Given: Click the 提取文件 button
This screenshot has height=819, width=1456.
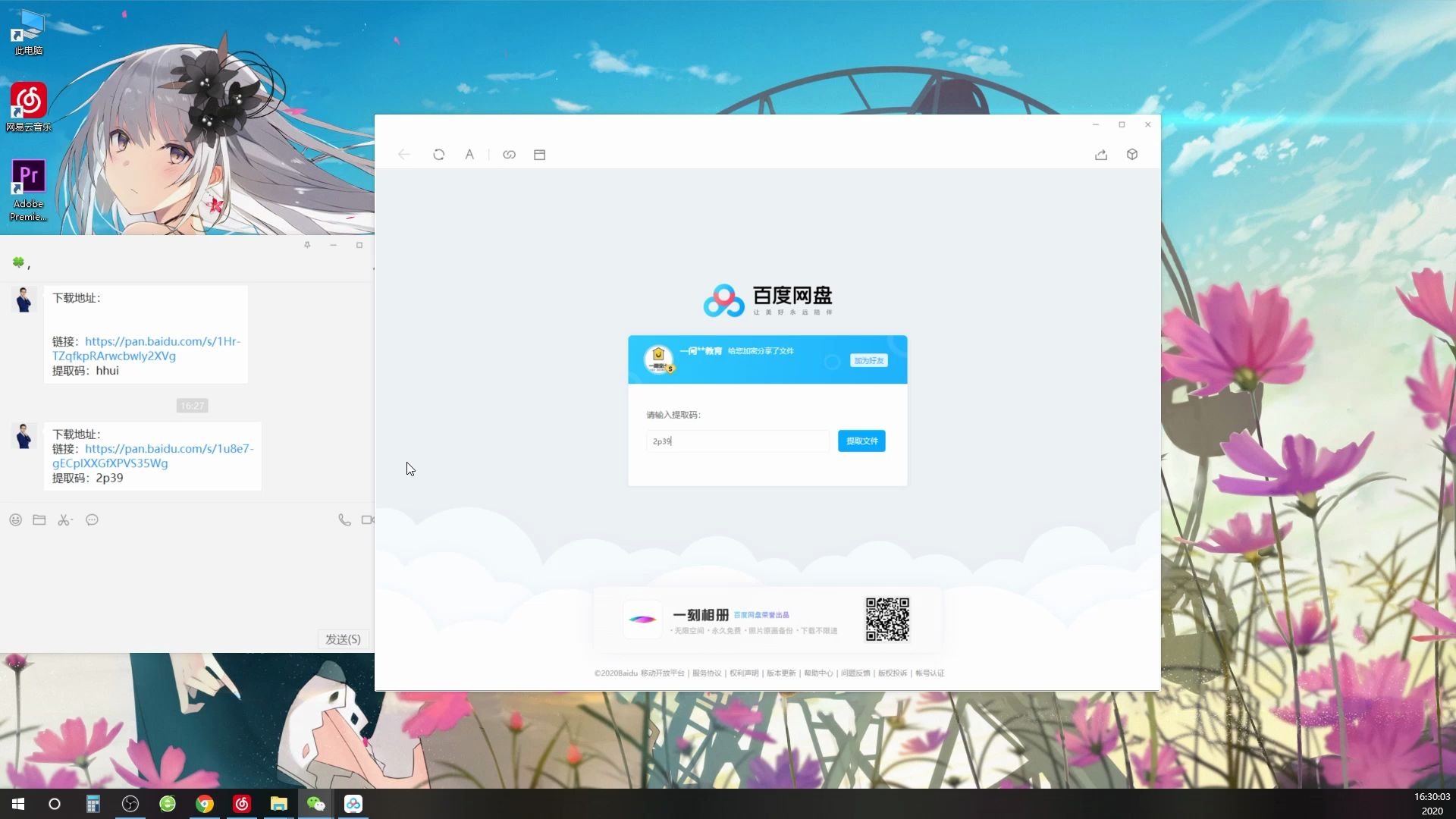Looking at the screenshot, I should click(x=861, y=441).
